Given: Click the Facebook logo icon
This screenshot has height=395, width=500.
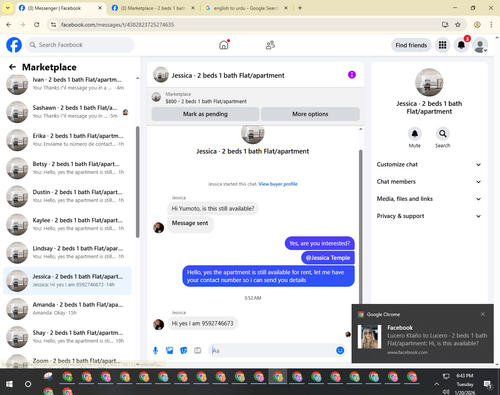Looking at the screenshot, I should pos(14,45).
